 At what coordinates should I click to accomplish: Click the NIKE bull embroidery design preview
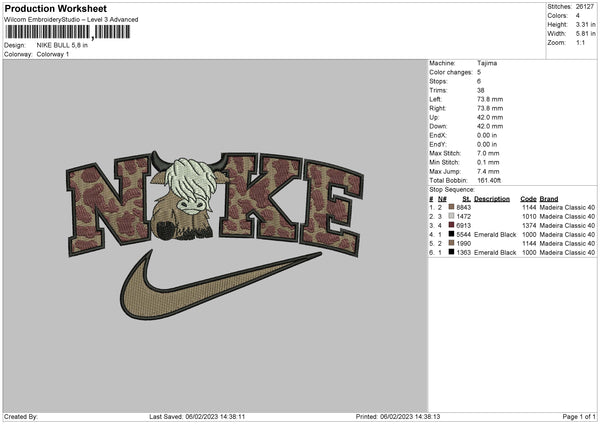pyautogui.click(x=215, y=235)
